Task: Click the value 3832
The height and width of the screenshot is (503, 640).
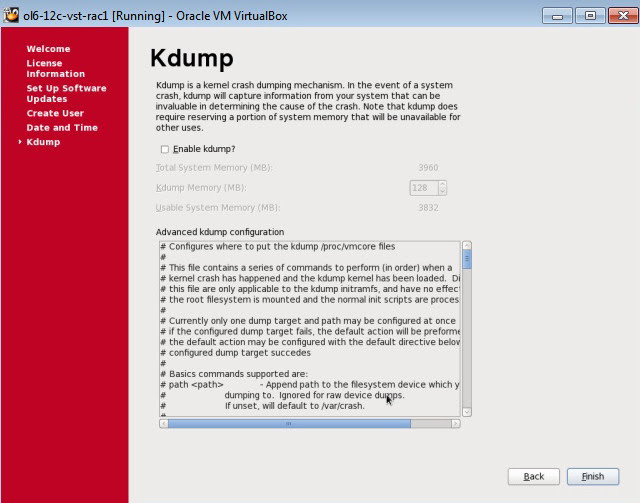Action: [428, 208]
